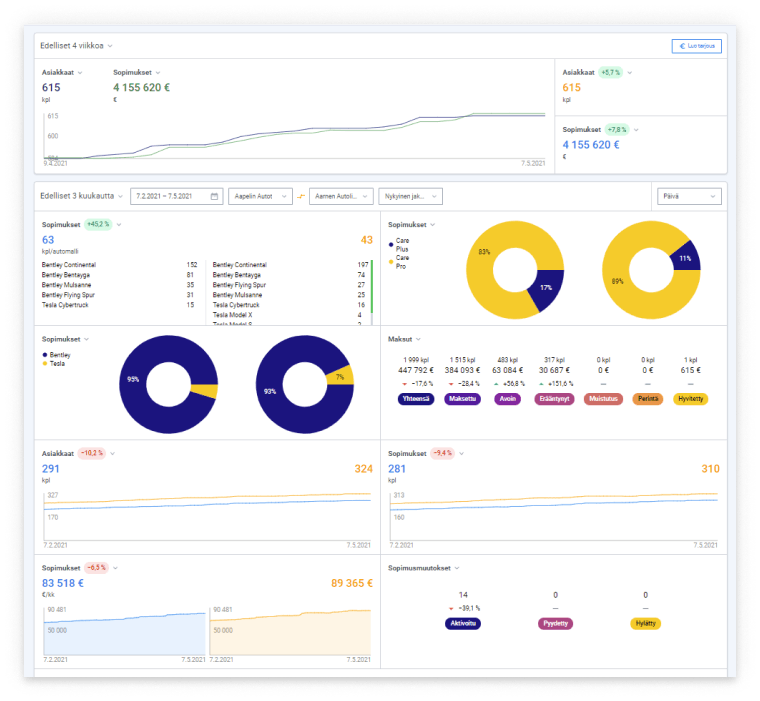Expand Asiakkaat chevron above the 615 kpl chart
This screenshot has height=701, width=760.
(x=80, y=73)
